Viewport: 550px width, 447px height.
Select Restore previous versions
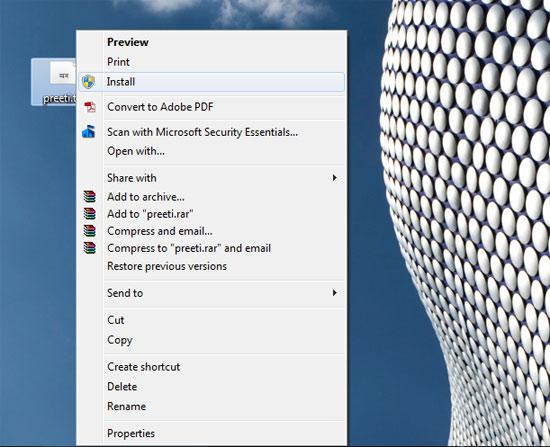[211, 266]
